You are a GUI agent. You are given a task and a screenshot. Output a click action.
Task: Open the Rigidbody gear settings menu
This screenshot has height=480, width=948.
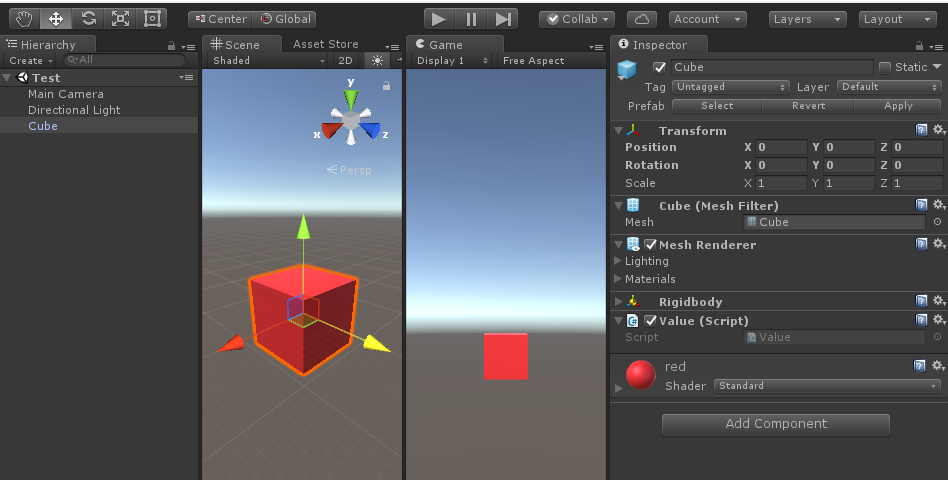[938, 300]
